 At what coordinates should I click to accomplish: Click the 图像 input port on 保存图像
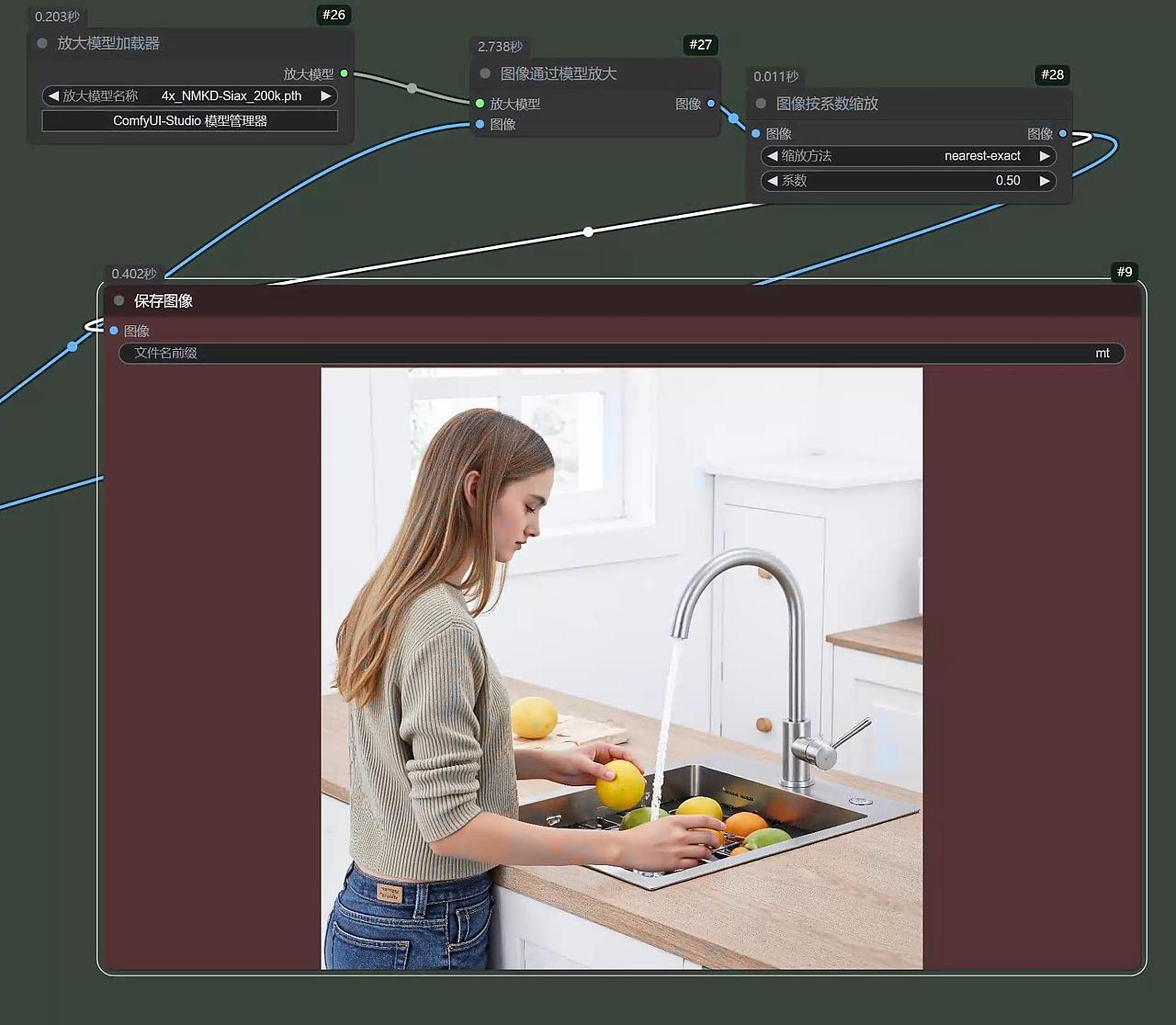[114, 331]
